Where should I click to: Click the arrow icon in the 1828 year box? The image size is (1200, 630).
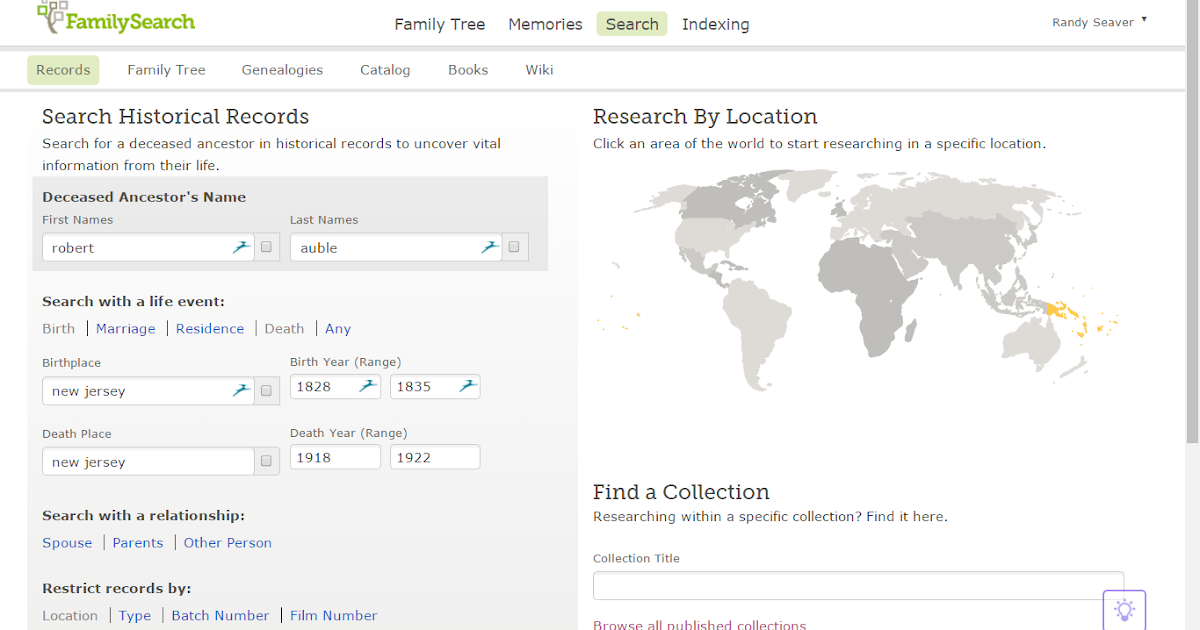click(367, 386)
